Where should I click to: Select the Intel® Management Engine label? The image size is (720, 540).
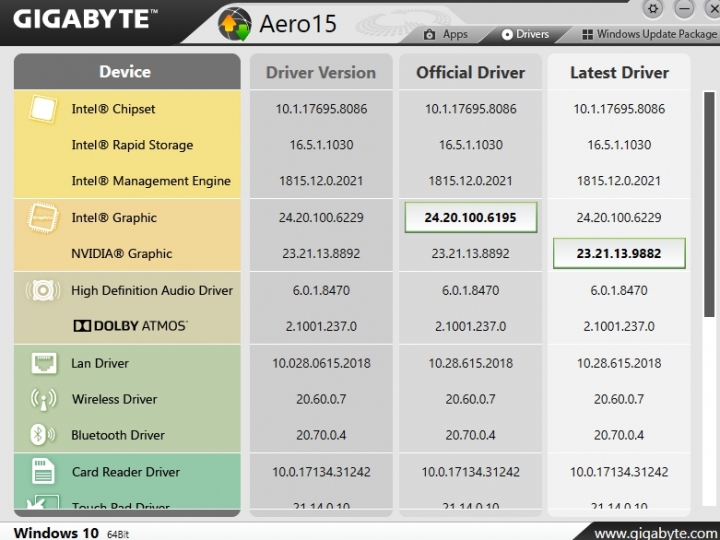(x=151, y=181)
